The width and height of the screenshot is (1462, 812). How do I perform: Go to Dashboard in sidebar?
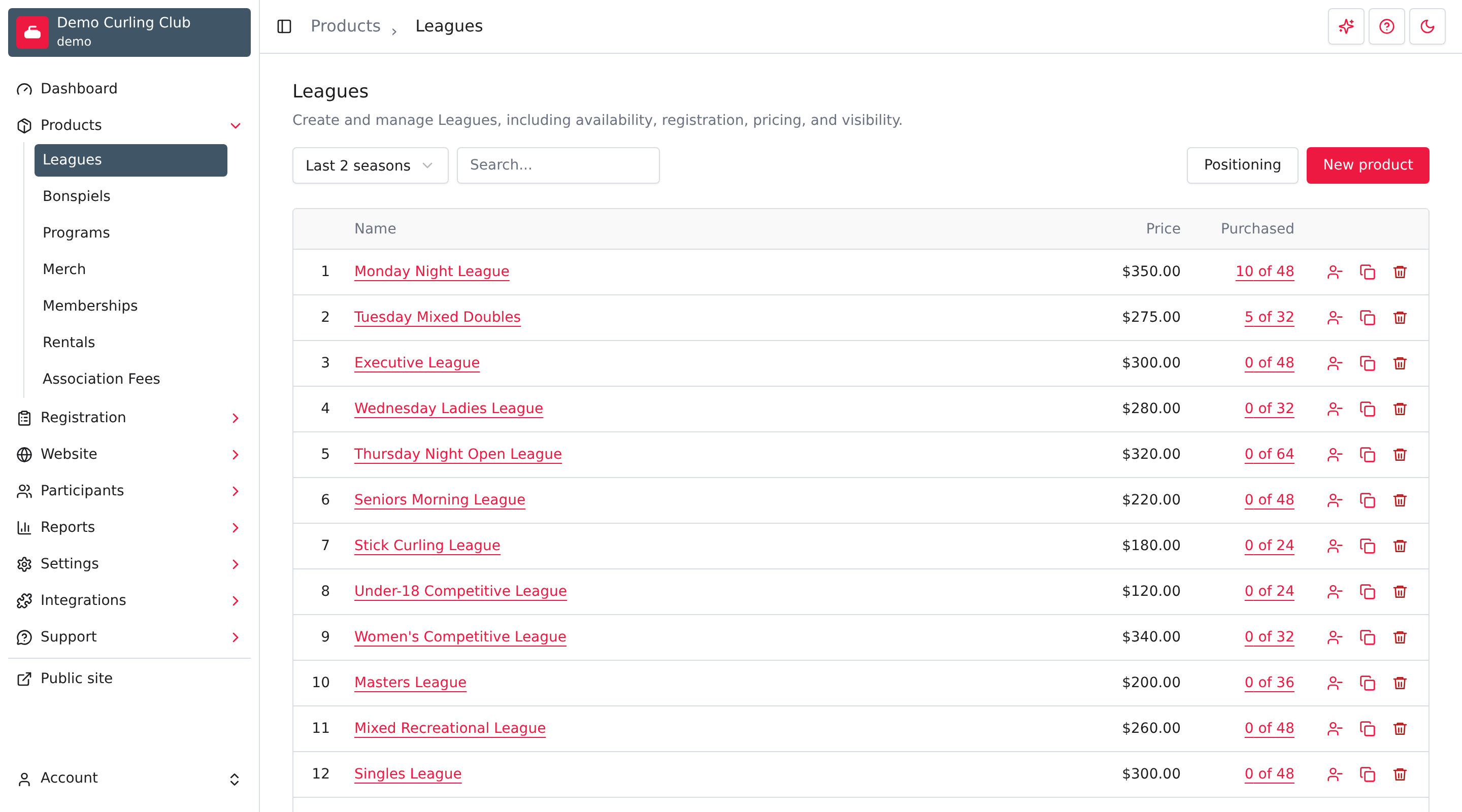click(129, 88)
